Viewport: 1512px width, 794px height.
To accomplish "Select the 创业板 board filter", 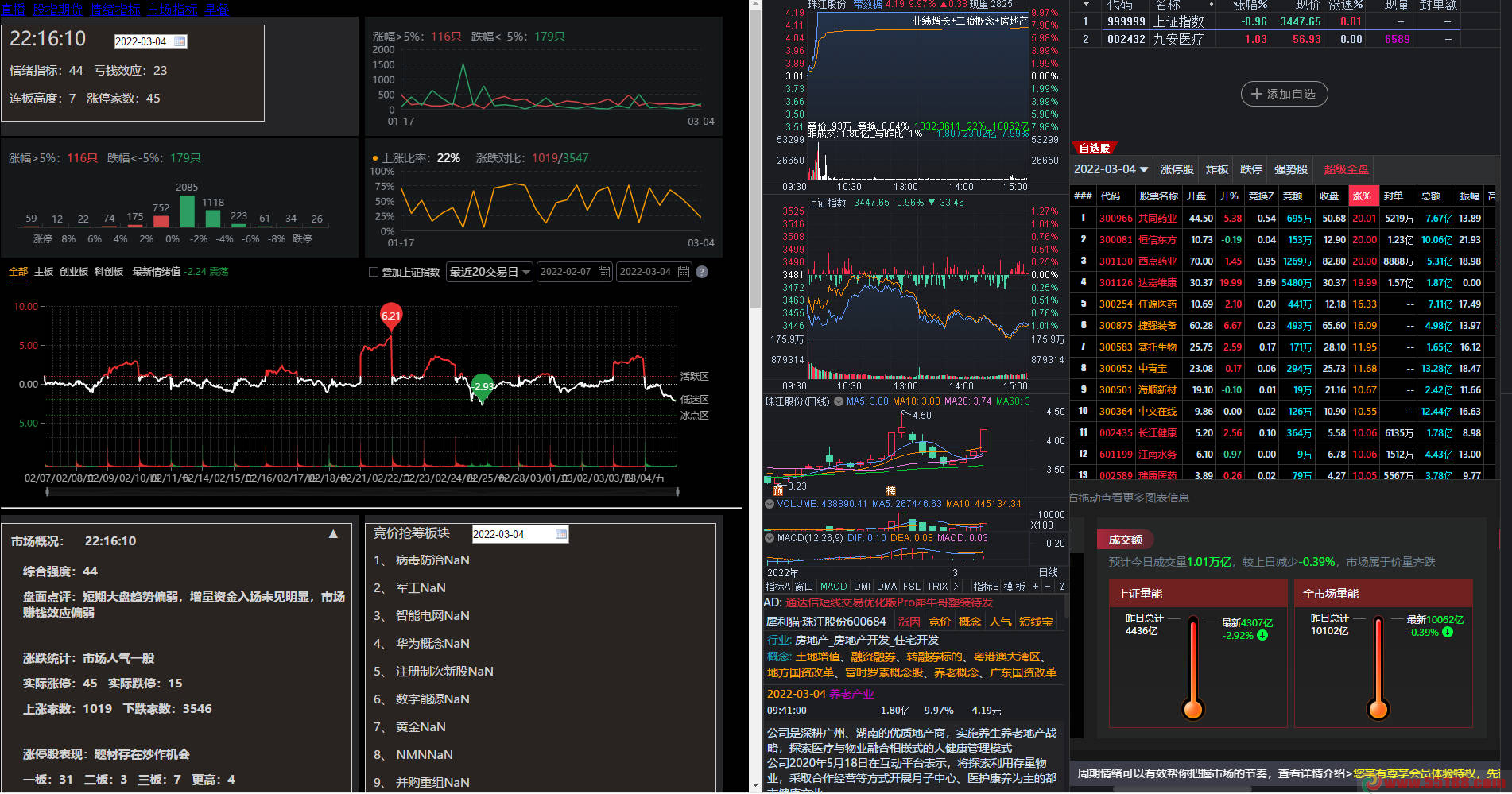I will [74, 272].
